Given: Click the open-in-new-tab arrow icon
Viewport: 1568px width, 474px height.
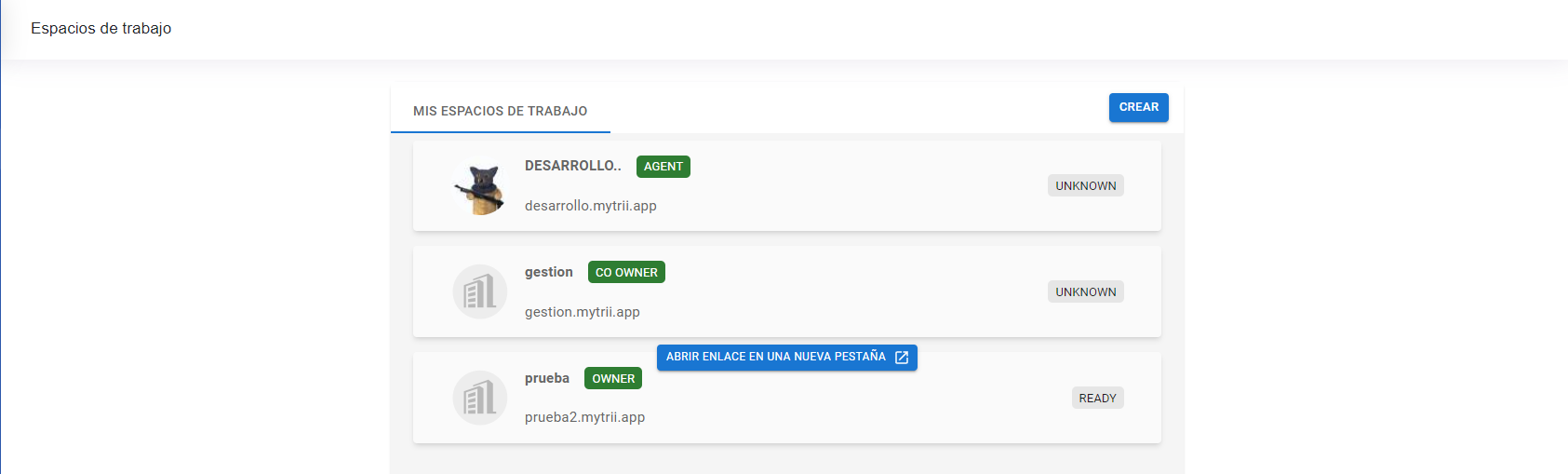Looking at the screenshot, I should coord(902,358).
